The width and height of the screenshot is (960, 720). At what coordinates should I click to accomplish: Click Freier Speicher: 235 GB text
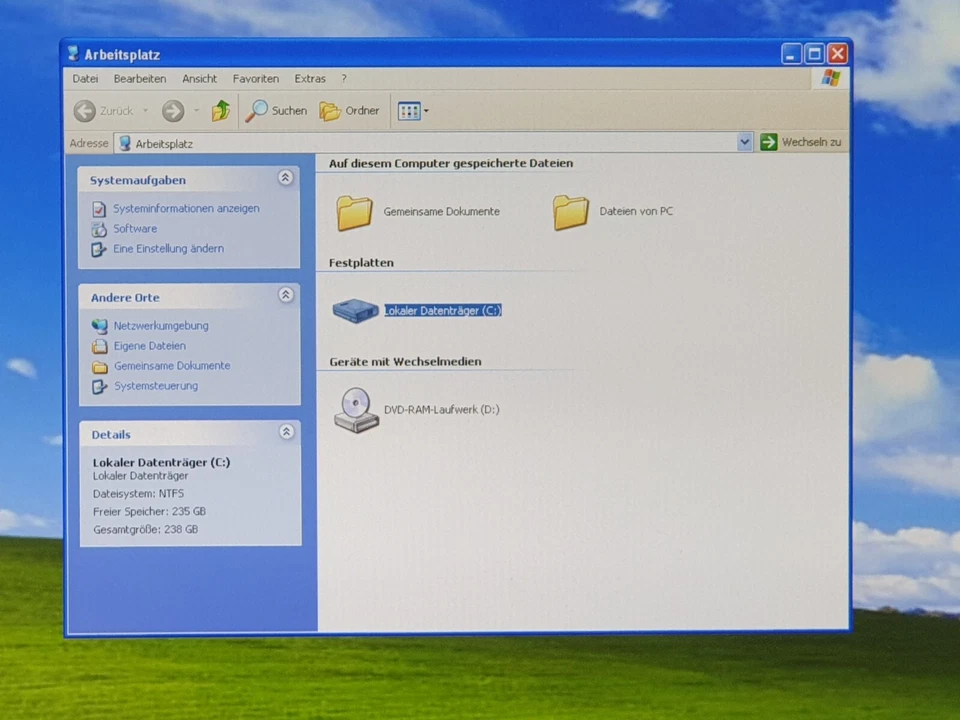tap(149, 511)
